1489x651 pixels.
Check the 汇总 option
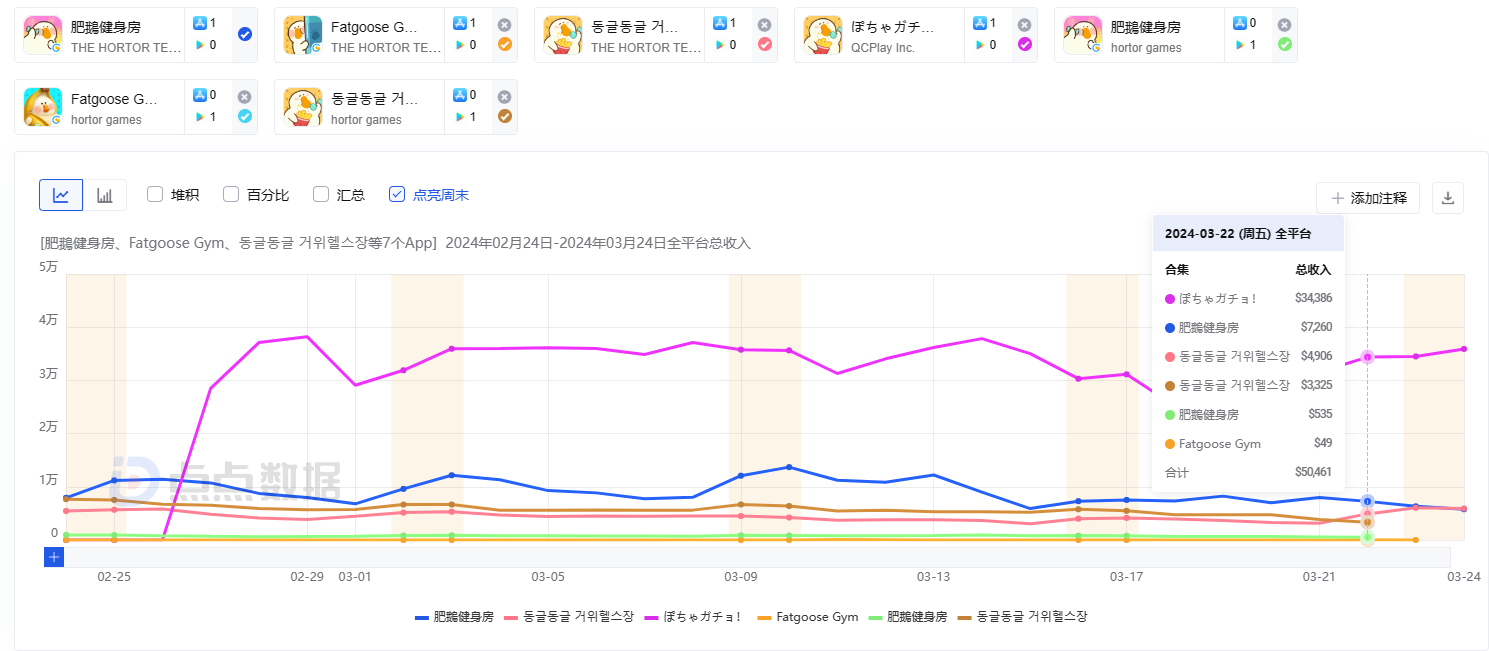(x=321, y=195)
